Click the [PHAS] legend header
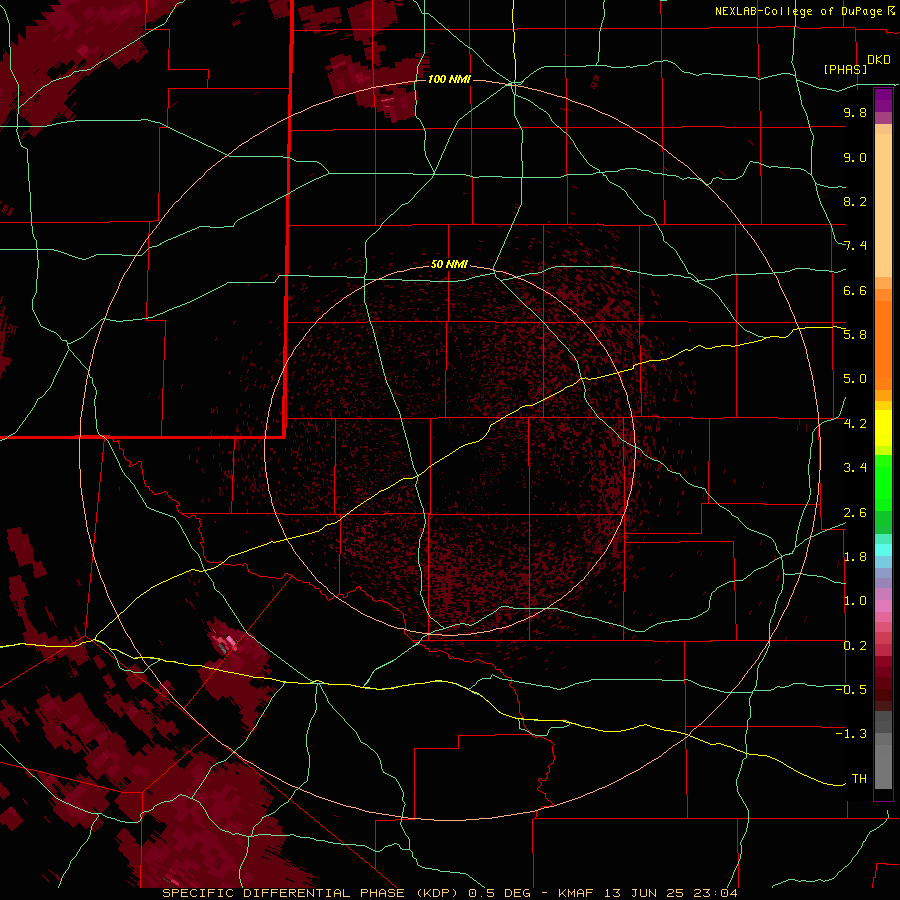Viewport: 900px width, 900px height. [x=845, y=69]
